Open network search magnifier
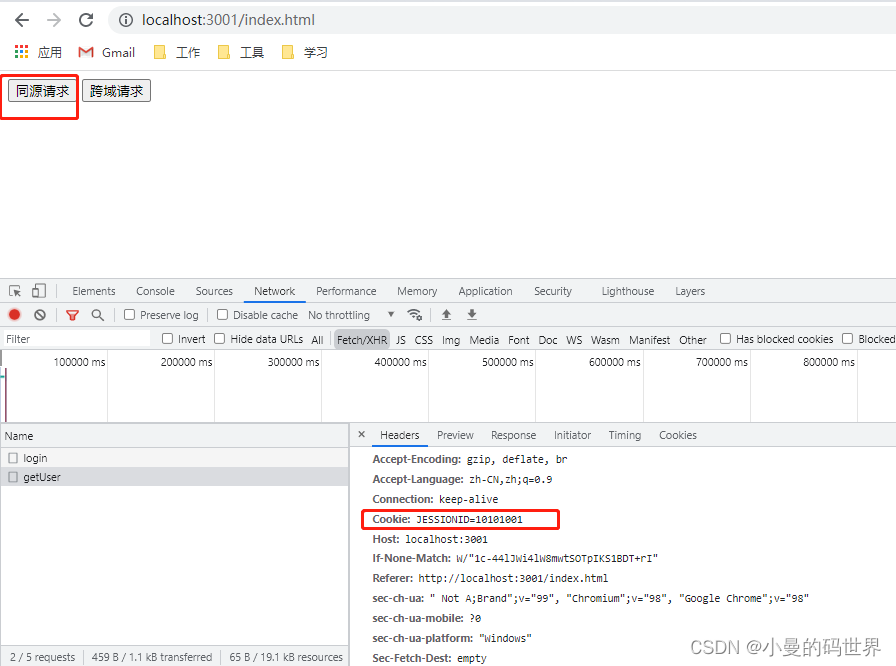 coord(98,315)
